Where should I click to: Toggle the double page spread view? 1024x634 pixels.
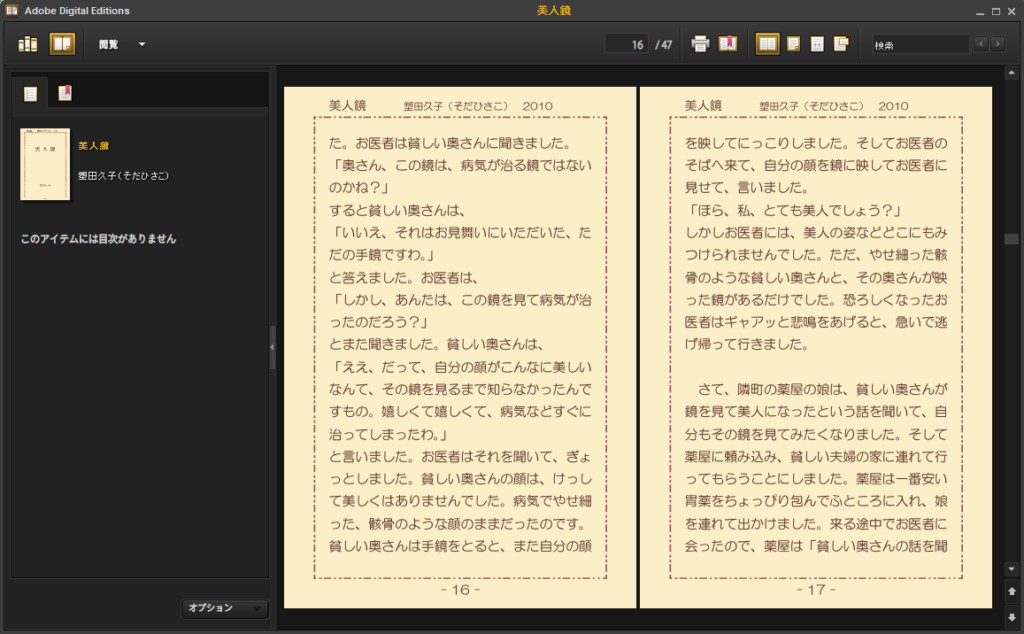tap(767, 44)
